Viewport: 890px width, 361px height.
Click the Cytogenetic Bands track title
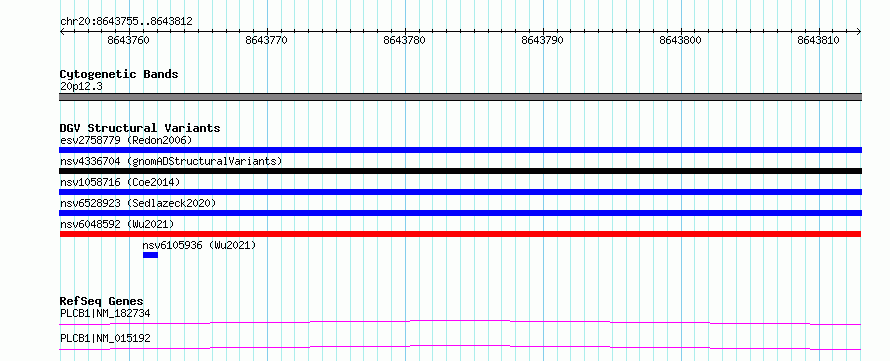(x=119, y=74)
